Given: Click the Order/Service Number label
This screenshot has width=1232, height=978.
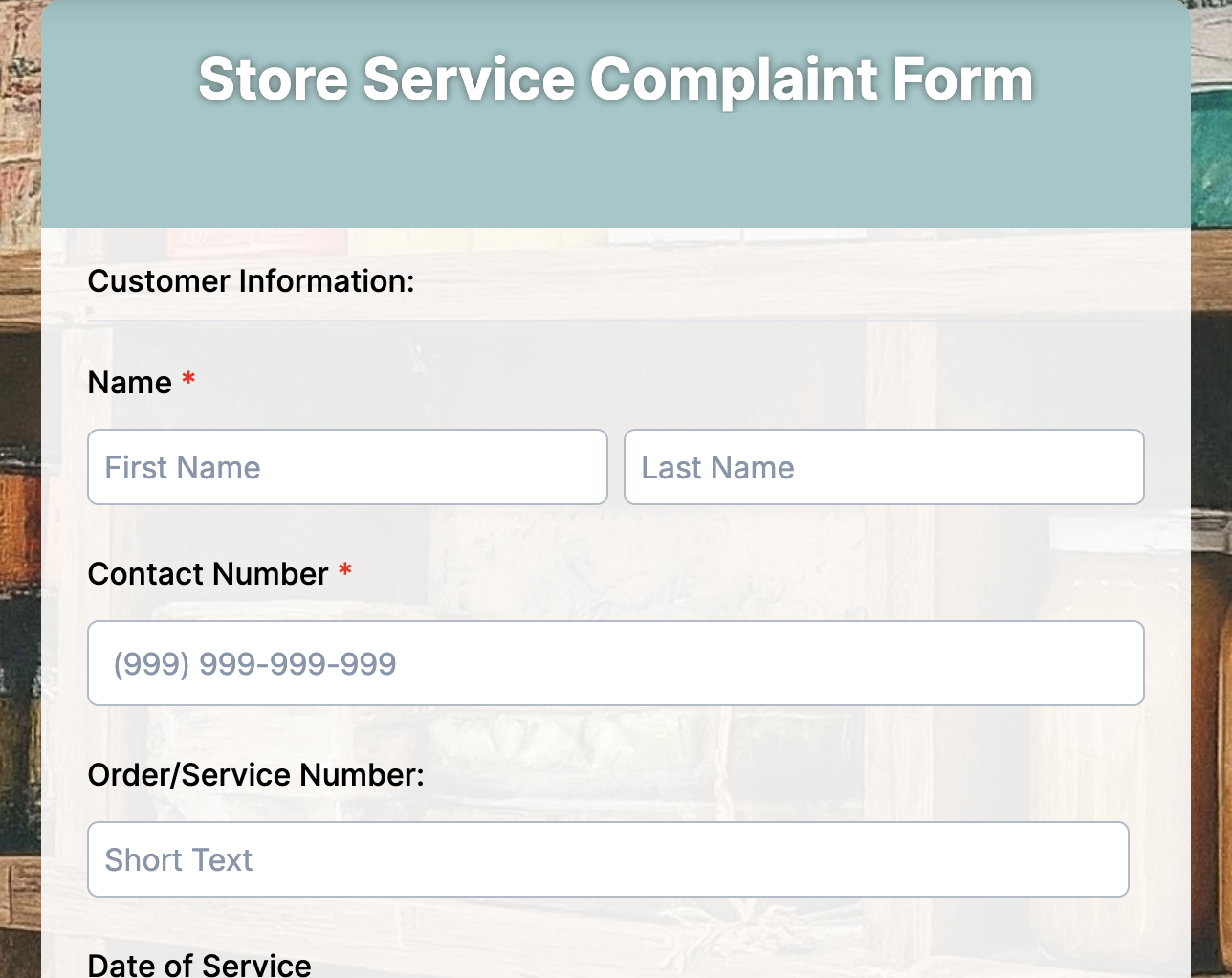Looking at the screenshot, I should click(x=255, y=774).
